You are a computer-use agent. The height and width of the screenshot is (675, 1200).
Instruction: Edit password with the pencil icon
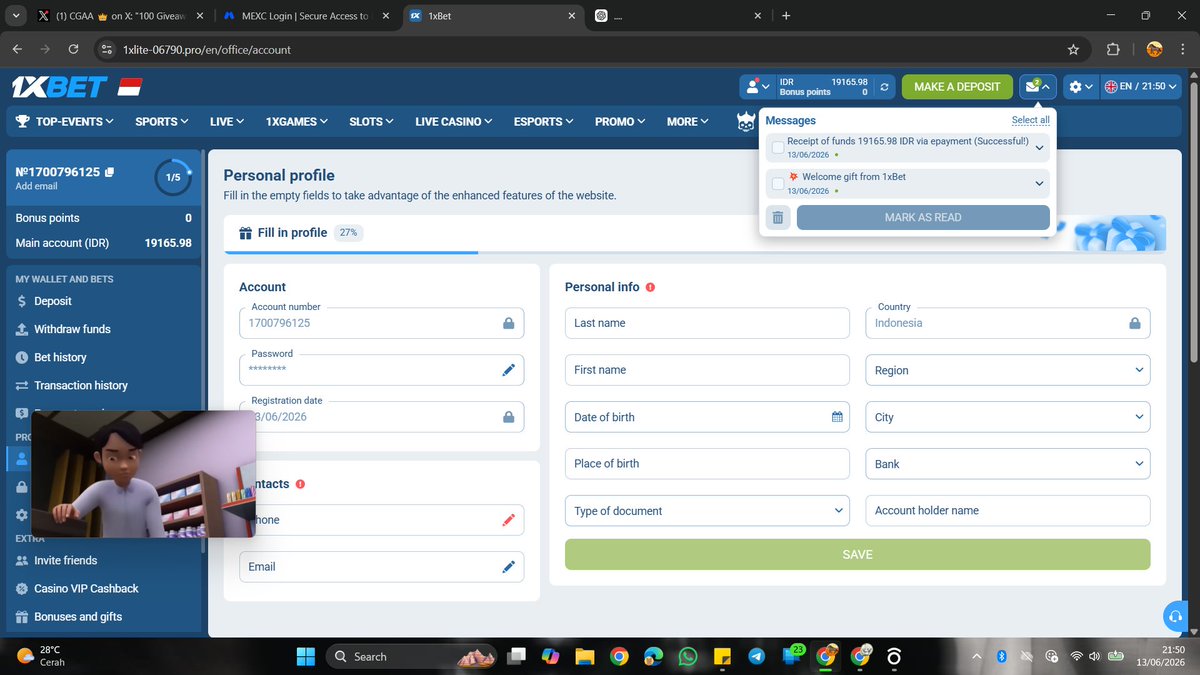[508, 370]
